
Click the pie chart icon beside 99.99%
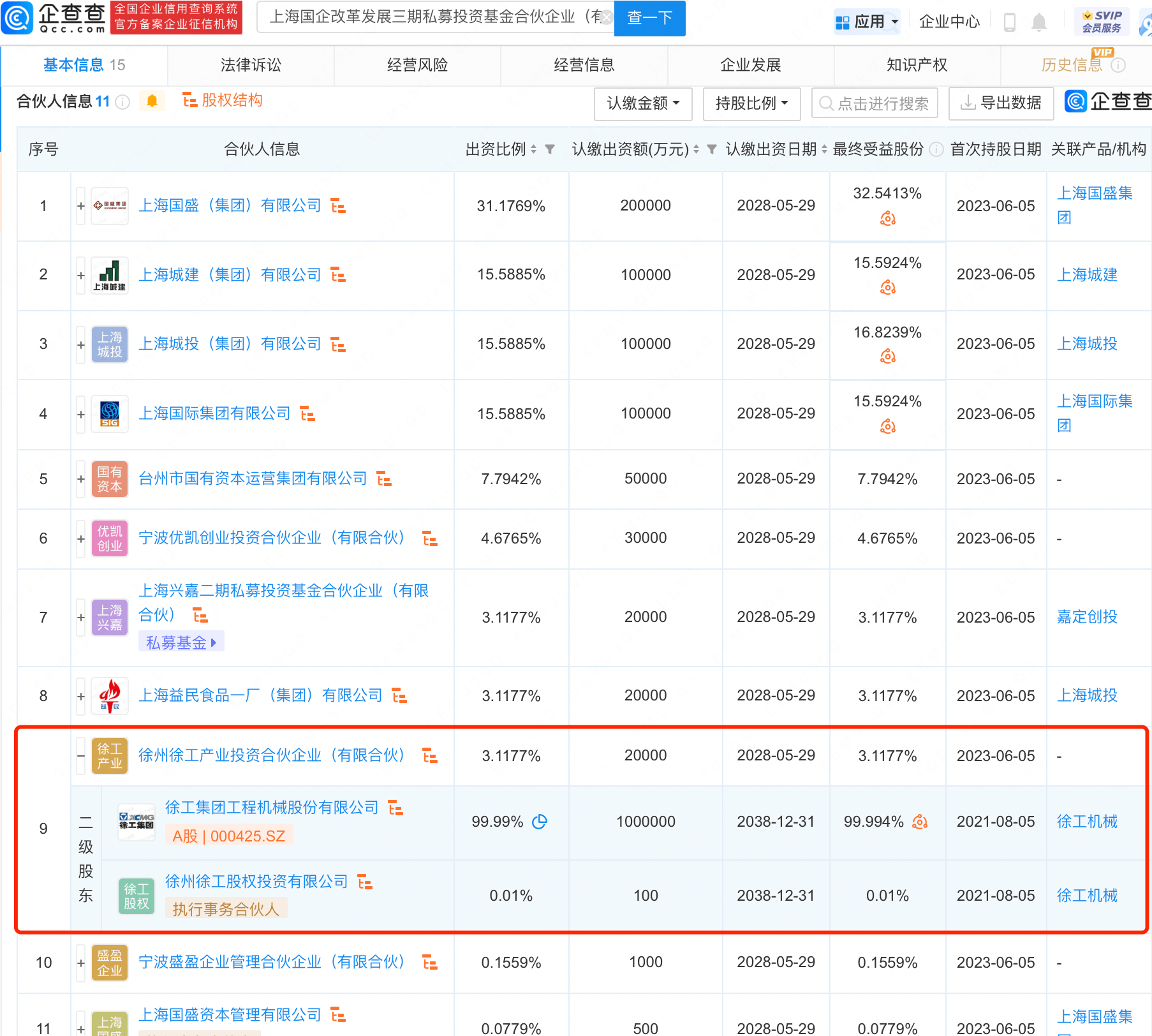540,822
